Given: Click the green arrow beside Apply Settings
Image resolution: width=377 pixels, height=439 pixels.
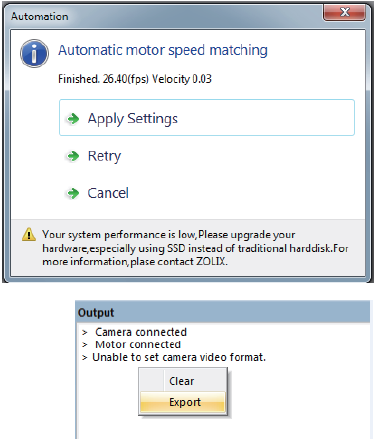Looking at the screenshot, I should [73, 118].
